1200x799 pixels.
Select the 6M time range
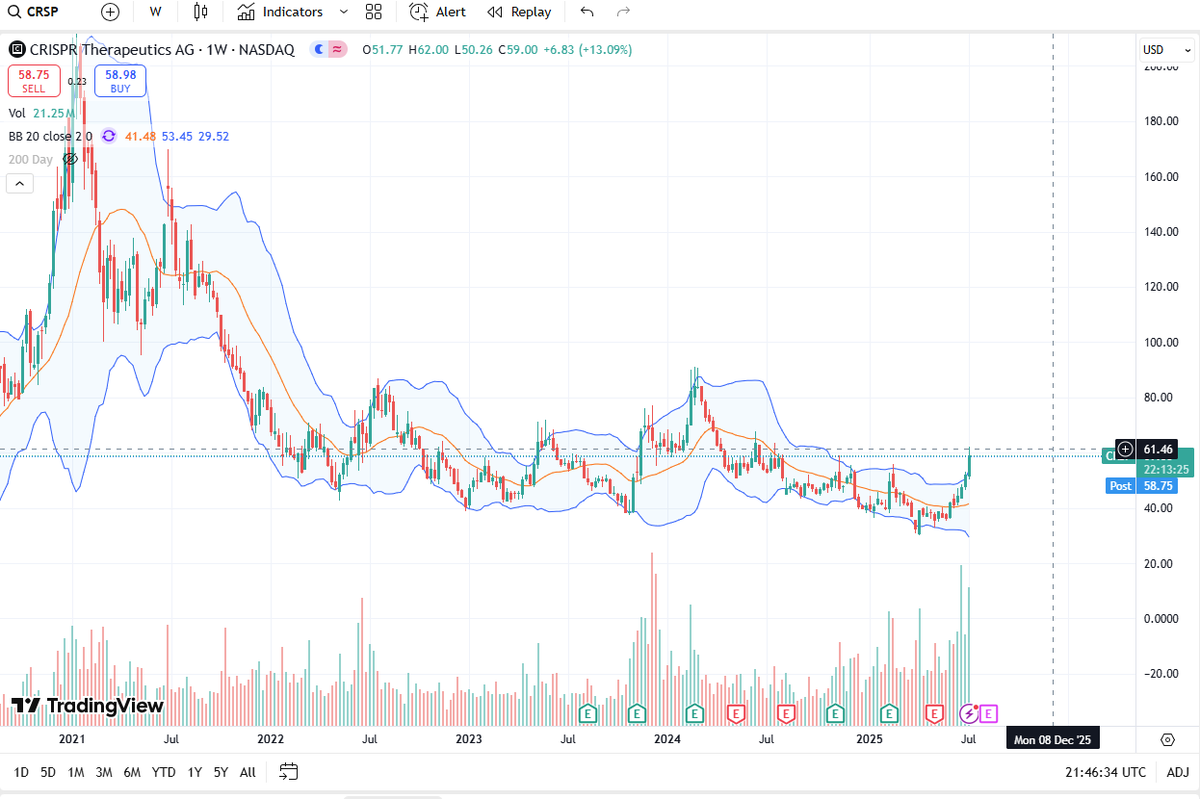(x=132, y=772)
